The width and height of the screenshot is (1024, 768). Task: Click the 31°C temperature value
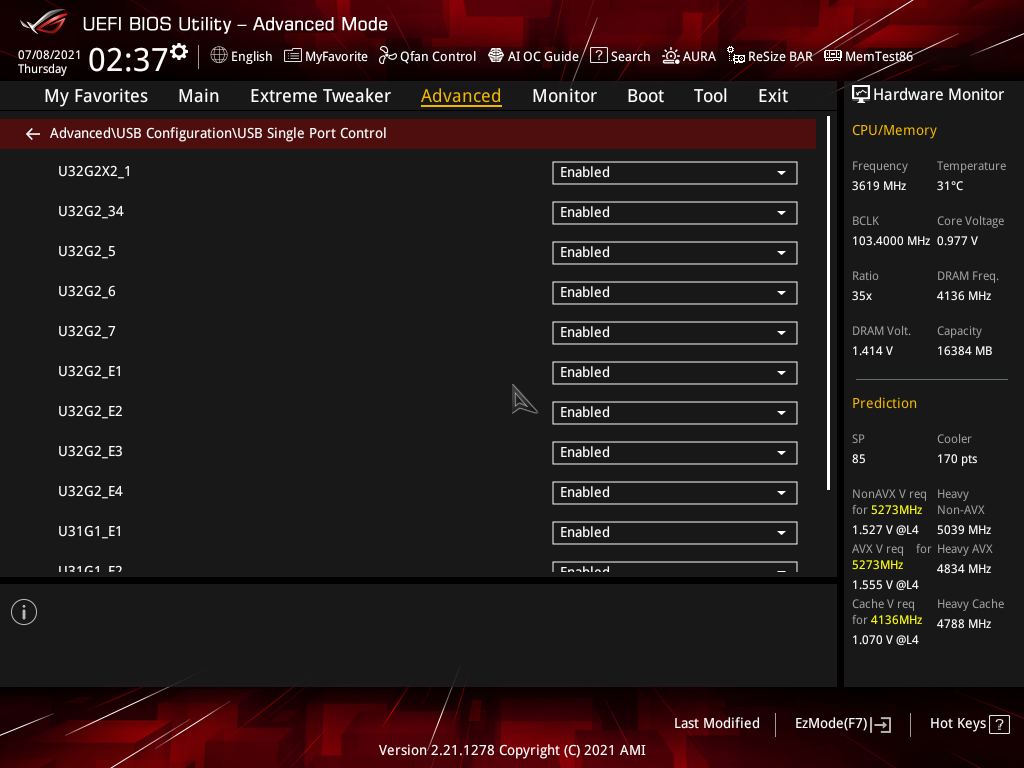coord(950,186)
